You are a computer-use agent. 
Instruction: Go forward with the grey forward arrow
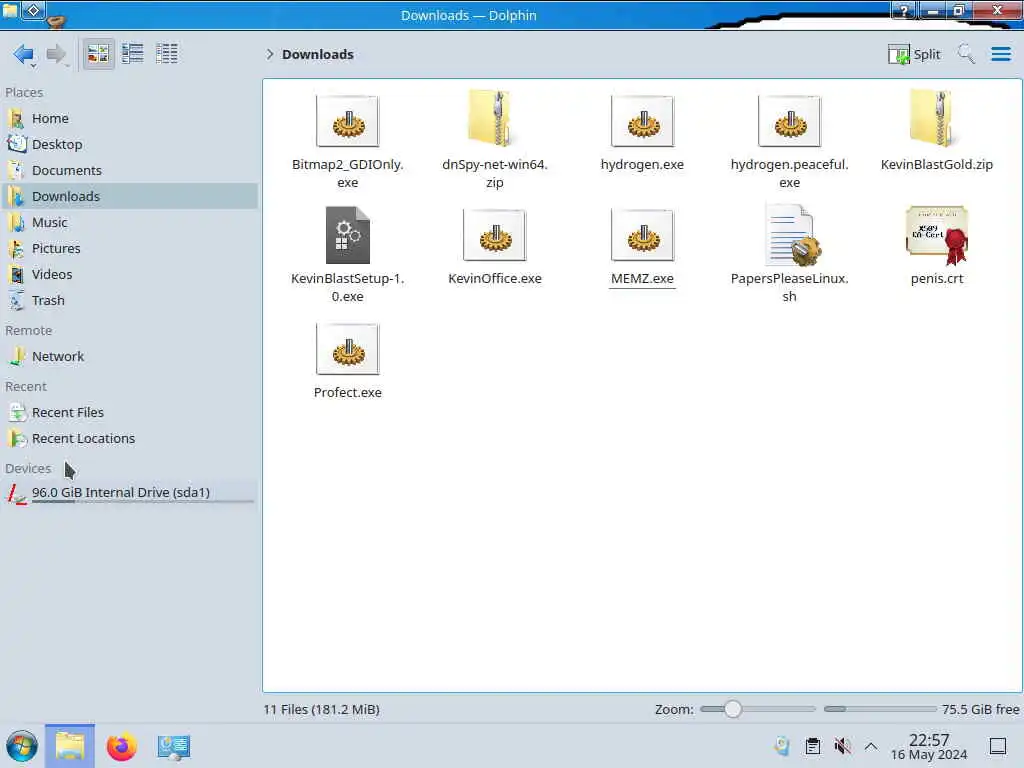56,54
